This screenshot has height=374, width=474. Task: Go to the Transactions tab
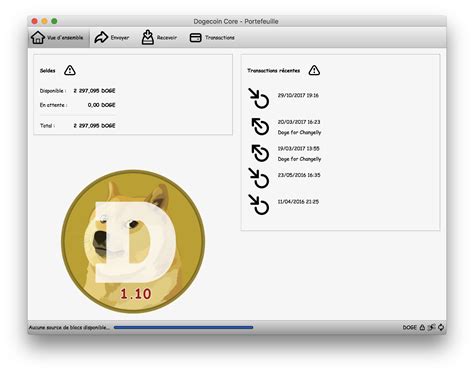(212, 38)
